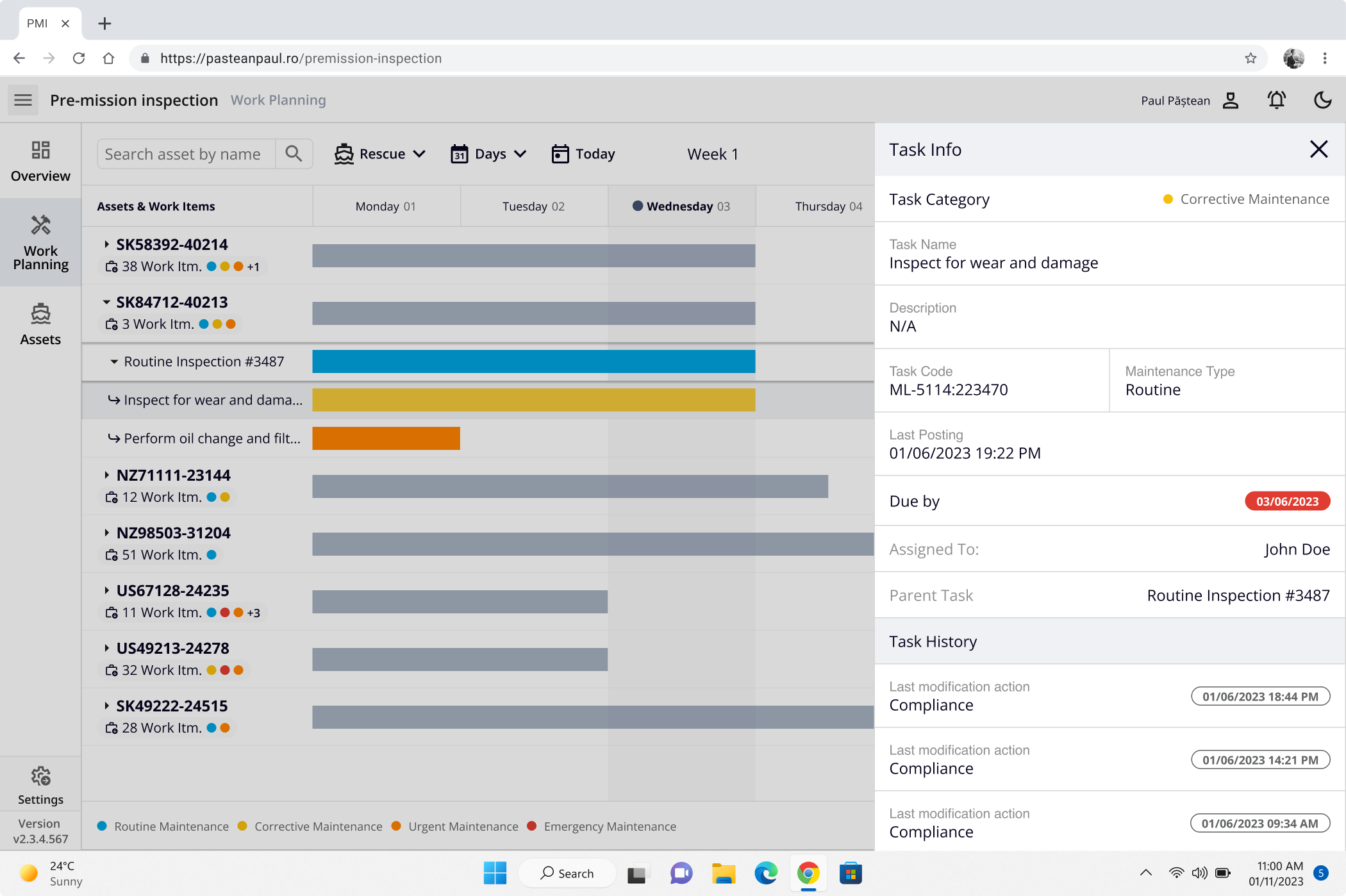Open Settings in the sidebar
The width and height of the screenshot is (1346, 896).
click(x=40, y=785)
